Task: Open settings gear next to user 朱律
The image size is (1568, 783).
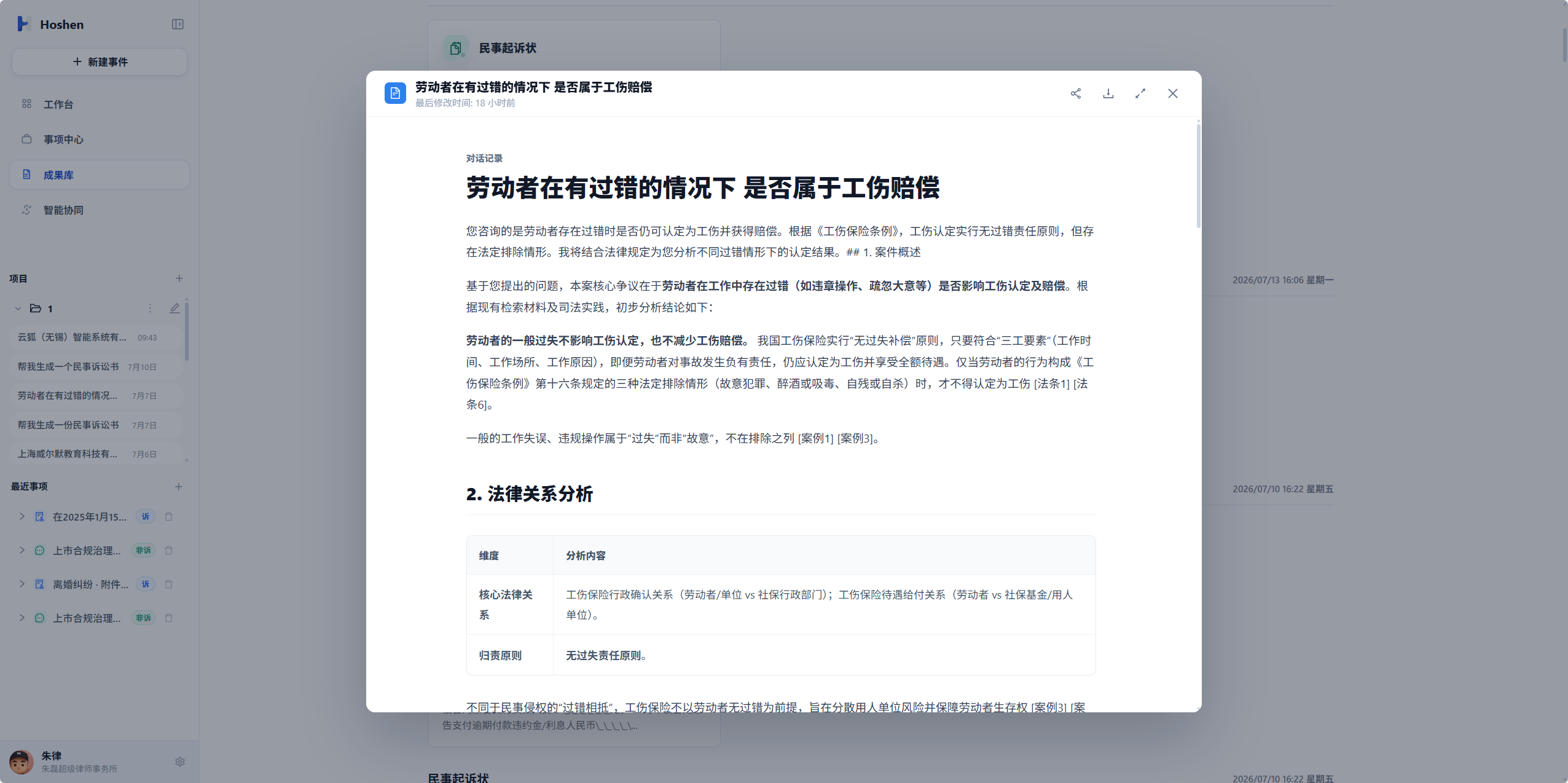Action: (180, 762)
